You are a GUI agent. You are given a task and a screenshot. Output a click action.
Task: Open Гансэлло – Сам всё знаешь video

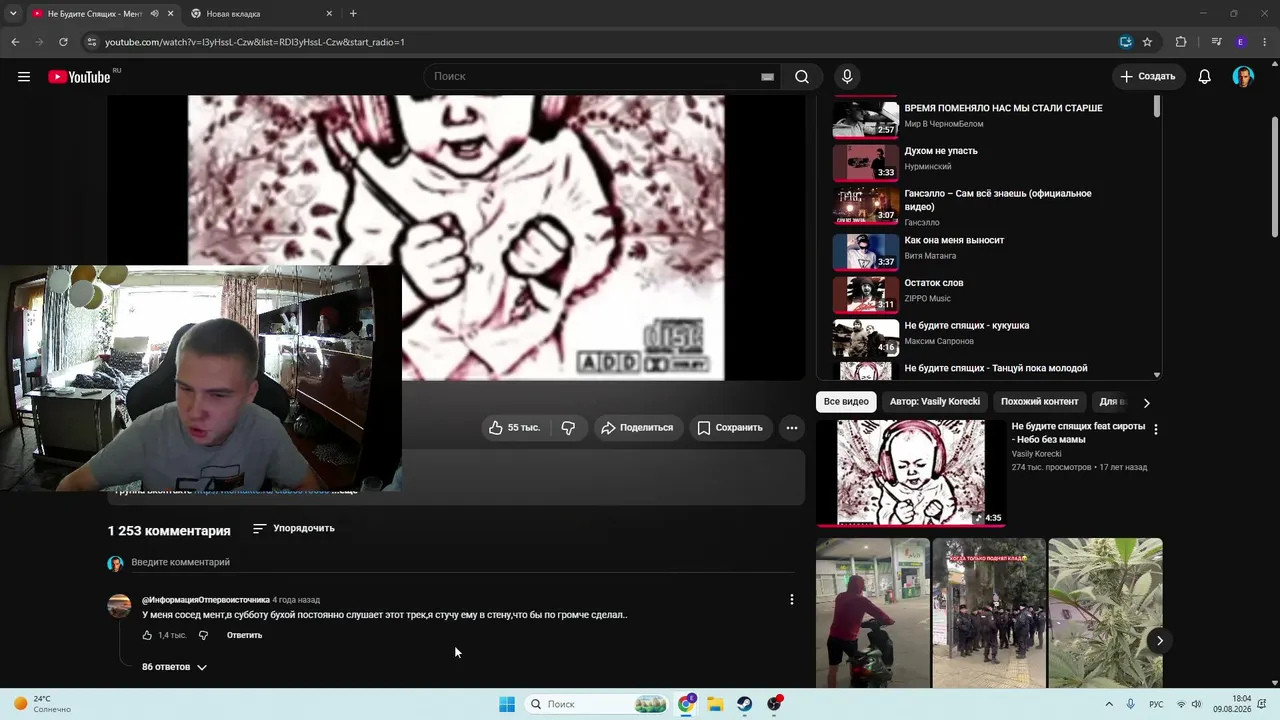point(998,200)
